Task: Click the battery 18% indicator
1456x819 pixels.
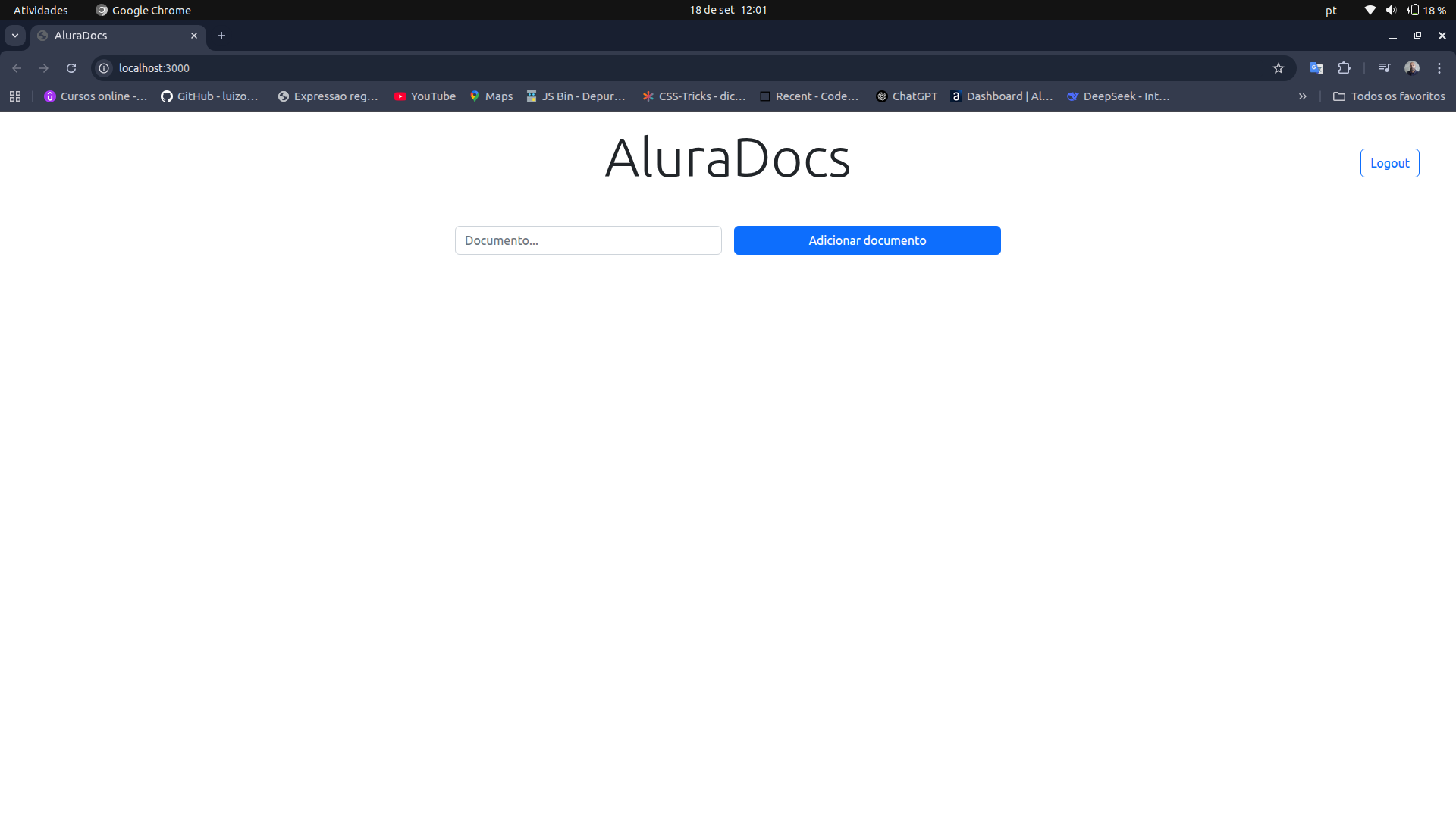Action: [1426, 10]
